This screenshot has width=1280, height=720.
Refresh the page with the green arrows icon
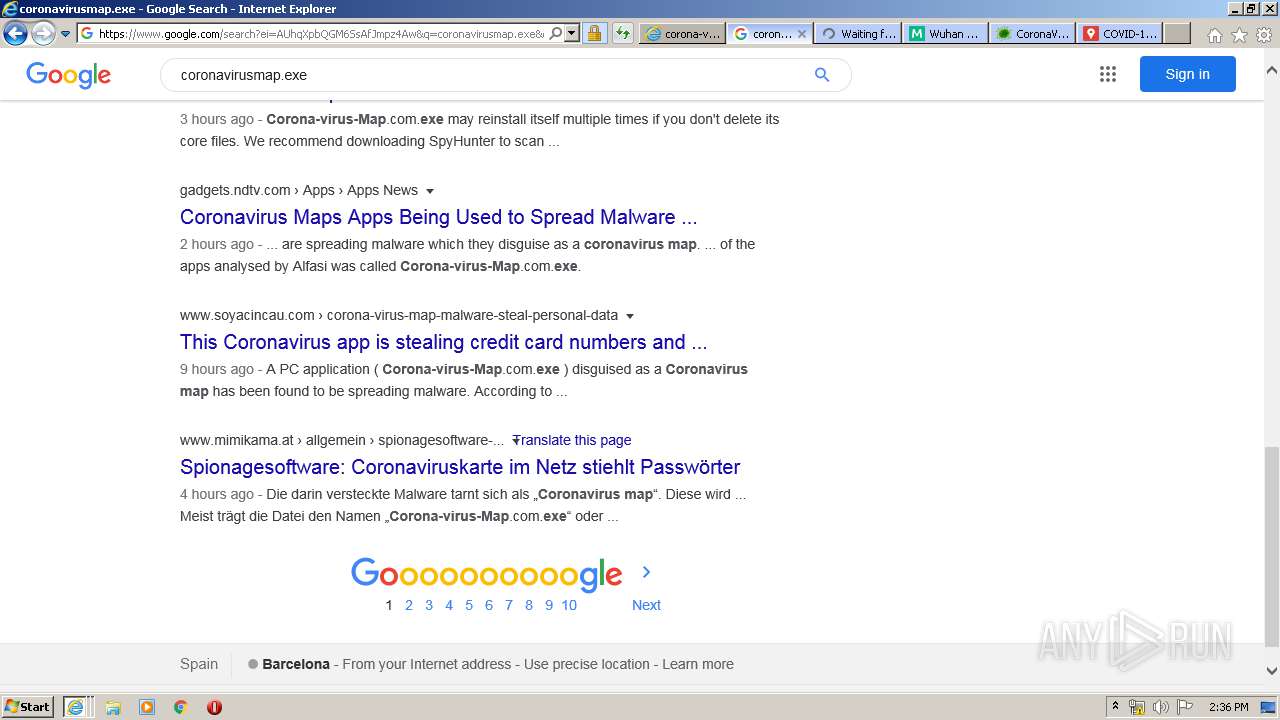coord(623,33)
